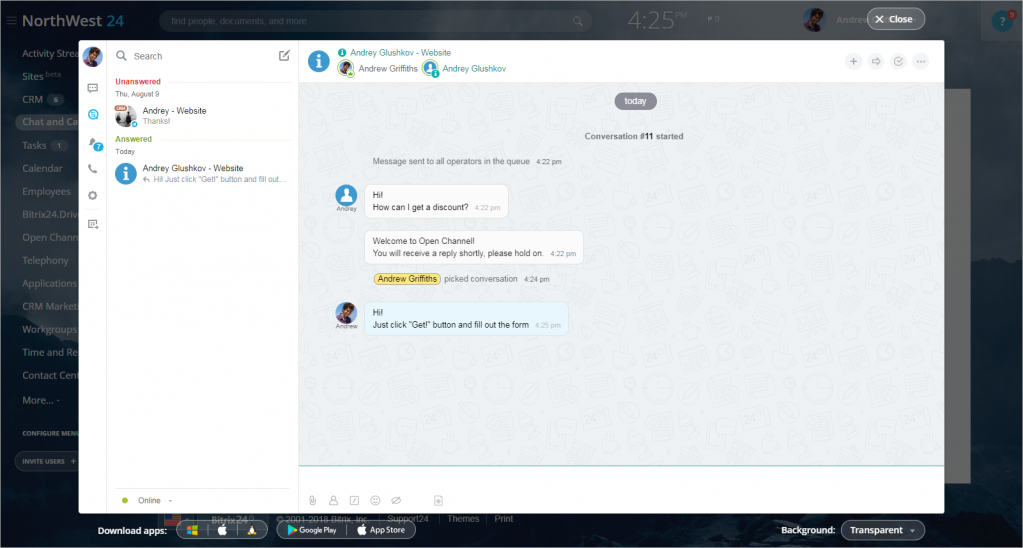Open the help question mark icon
1023x548 pixels.
point(1002,22)
